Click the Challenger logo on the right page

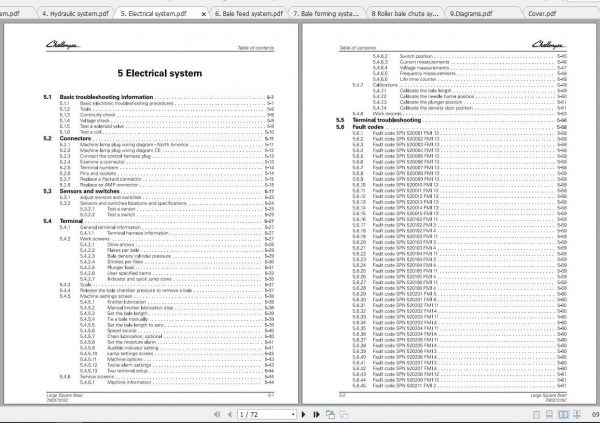click(x=549, y=45)
